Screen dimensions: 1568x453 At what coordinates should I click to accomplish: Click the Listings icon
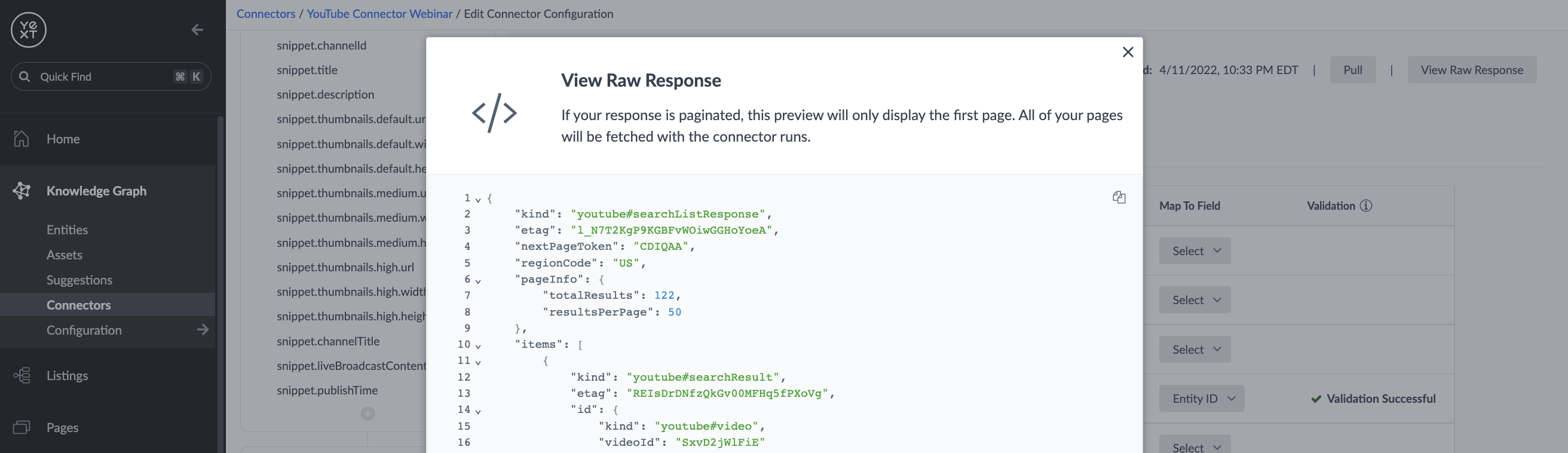tap(22, 375)
